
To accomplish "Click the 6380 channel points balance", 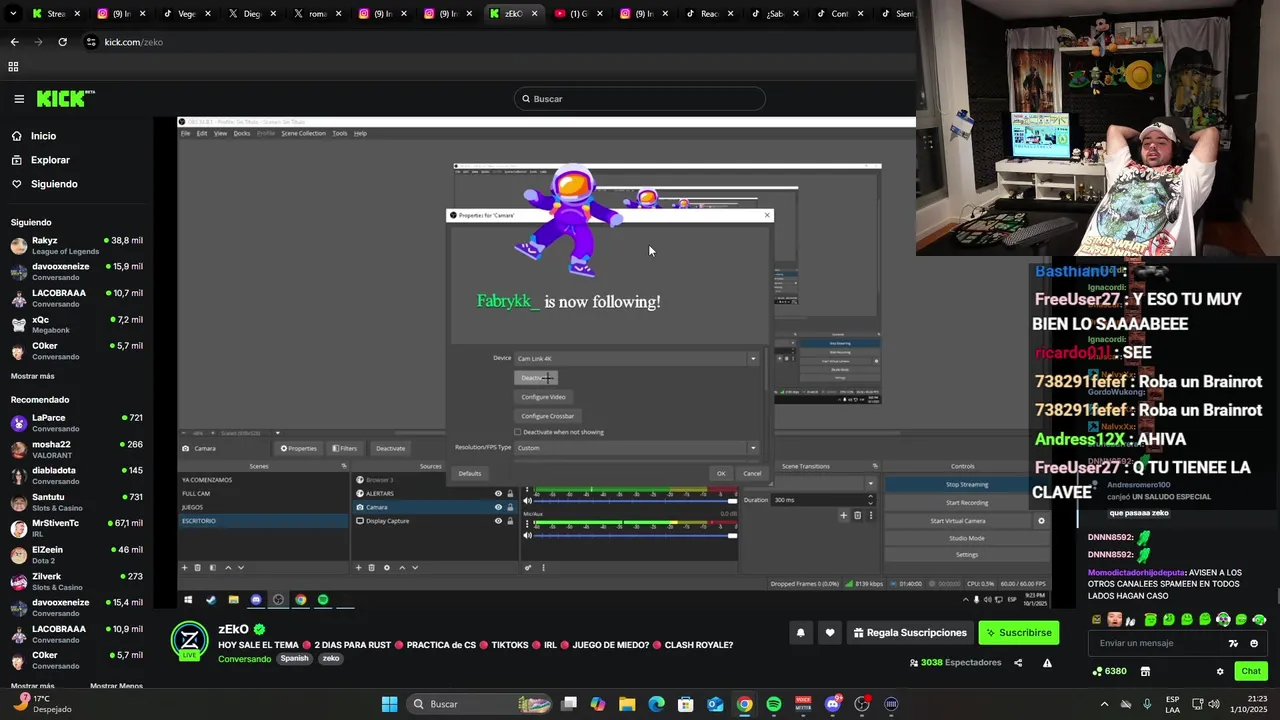I will pos(1110,671).
